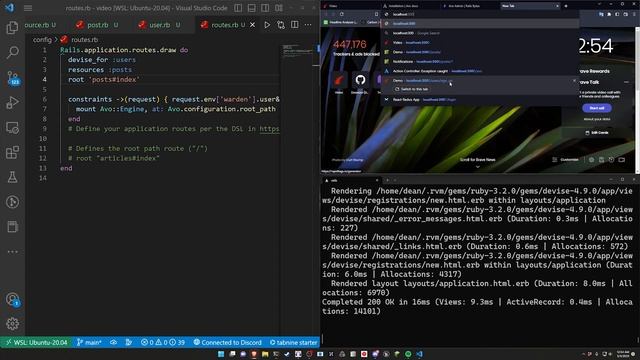Click the root 'posts#index' code line

point(104,80)
